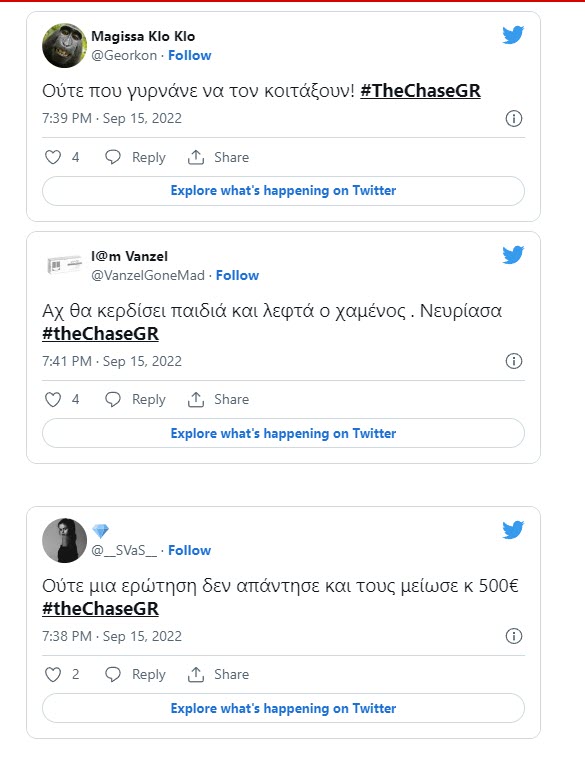Click the Twitter bird icon on @__SVaS__'s tweet

tap(513, 530)
